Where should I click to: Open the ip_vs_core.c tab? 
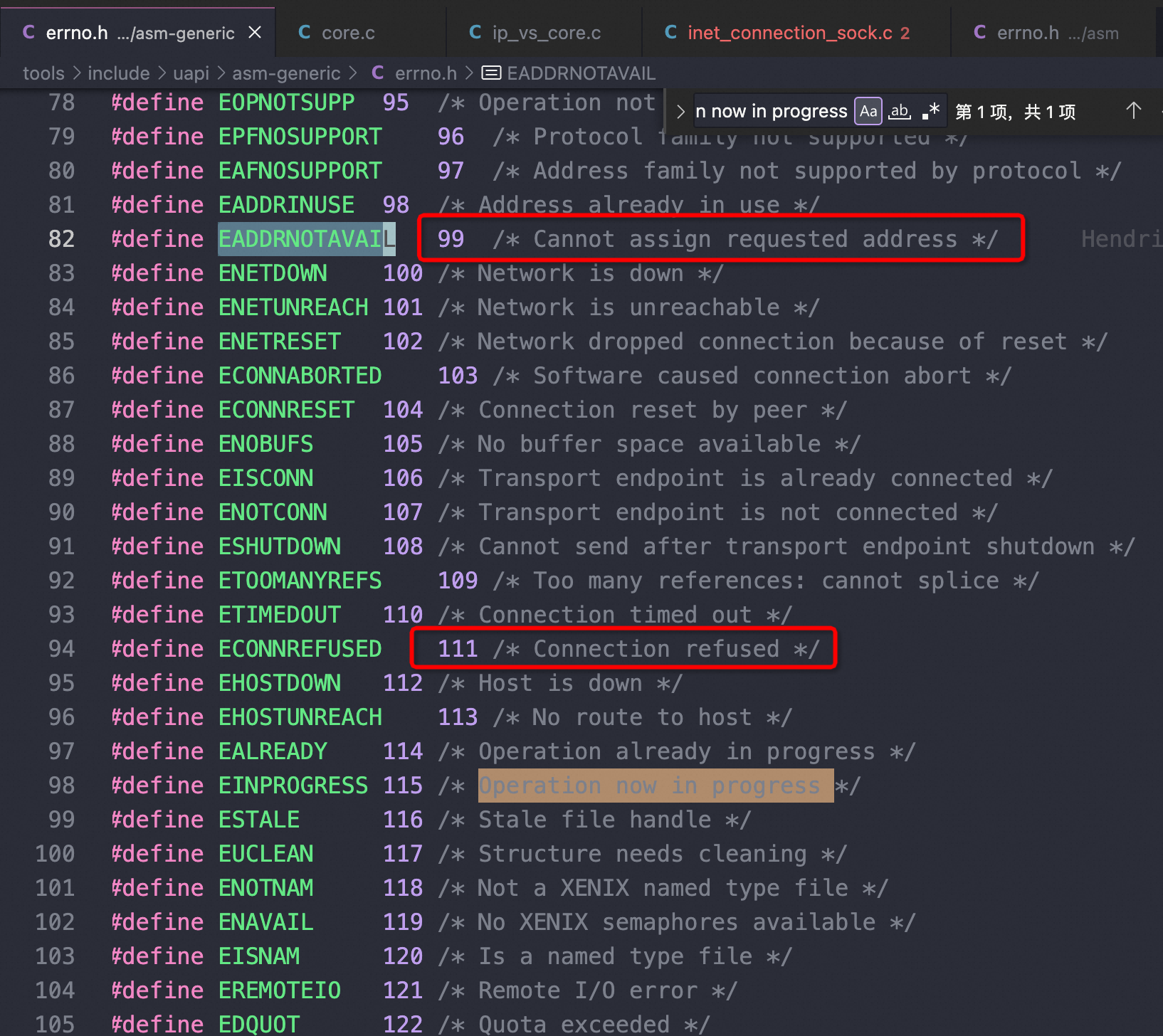point(546,33)
